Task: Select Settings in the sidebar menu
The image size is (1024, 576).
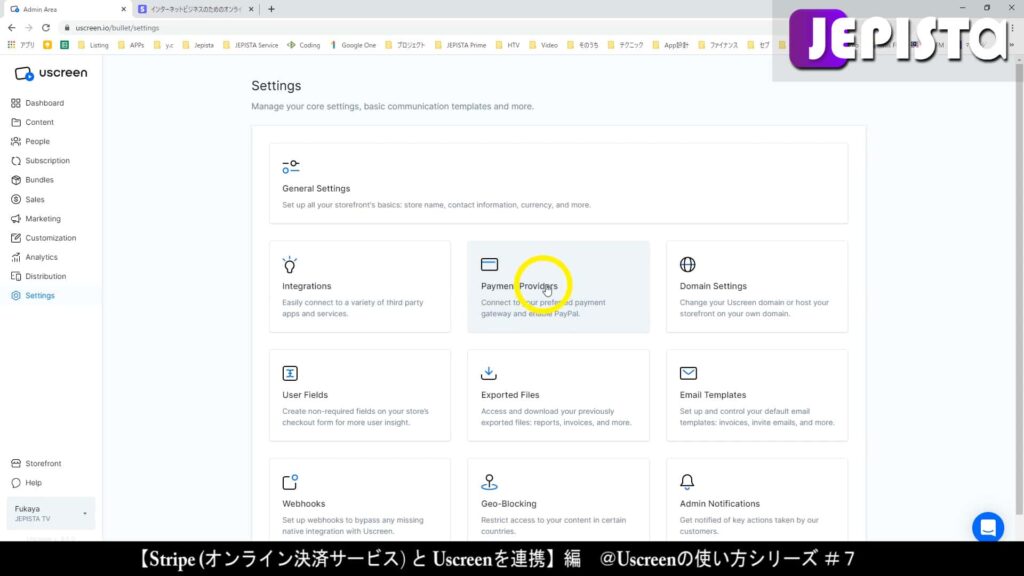Action: [x=33, y=296]
